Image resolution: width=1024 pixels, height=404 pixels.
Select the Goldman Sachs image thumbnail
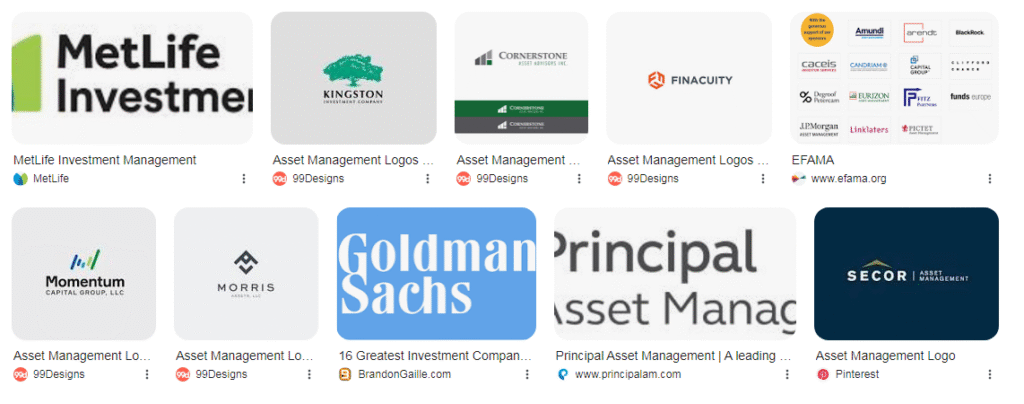click(436, 274)
